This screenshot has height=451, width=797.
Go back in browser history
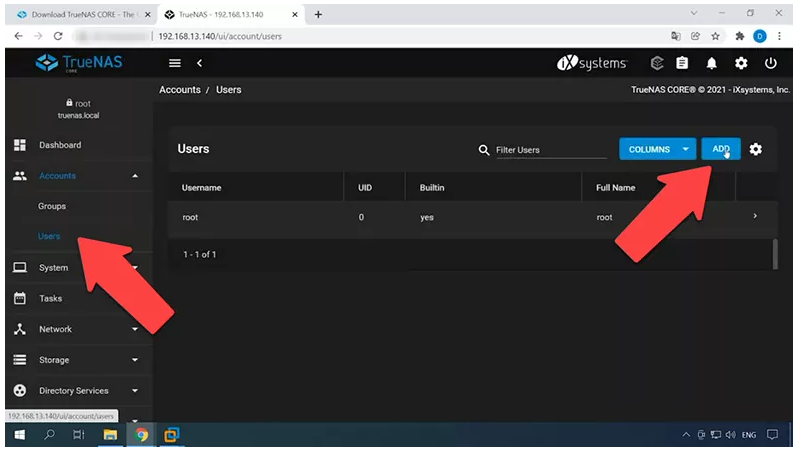click(x=18, y=36)
